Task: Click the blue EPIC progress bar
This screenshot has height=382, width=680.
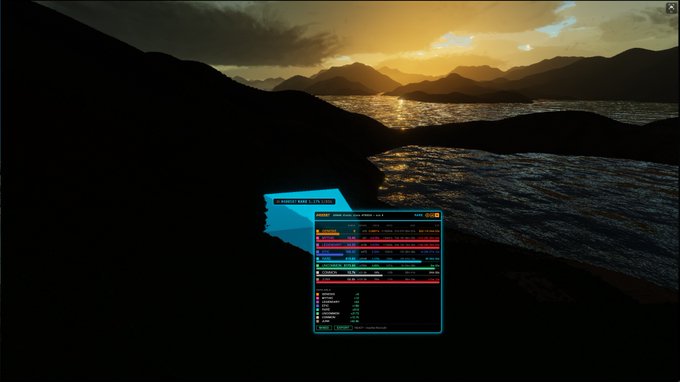Action: coord(330,255)
